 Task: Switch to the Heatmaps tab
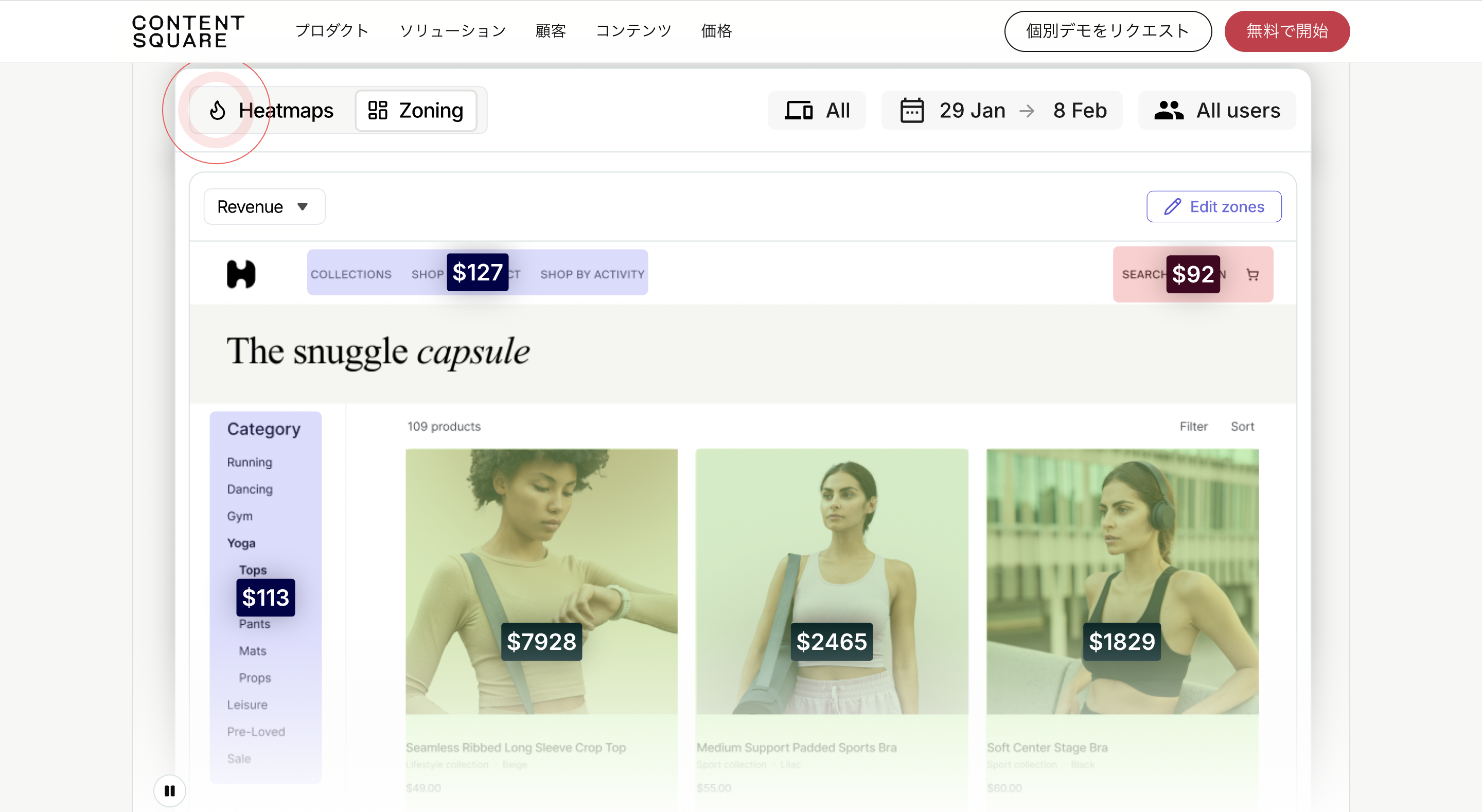[271, 111]
